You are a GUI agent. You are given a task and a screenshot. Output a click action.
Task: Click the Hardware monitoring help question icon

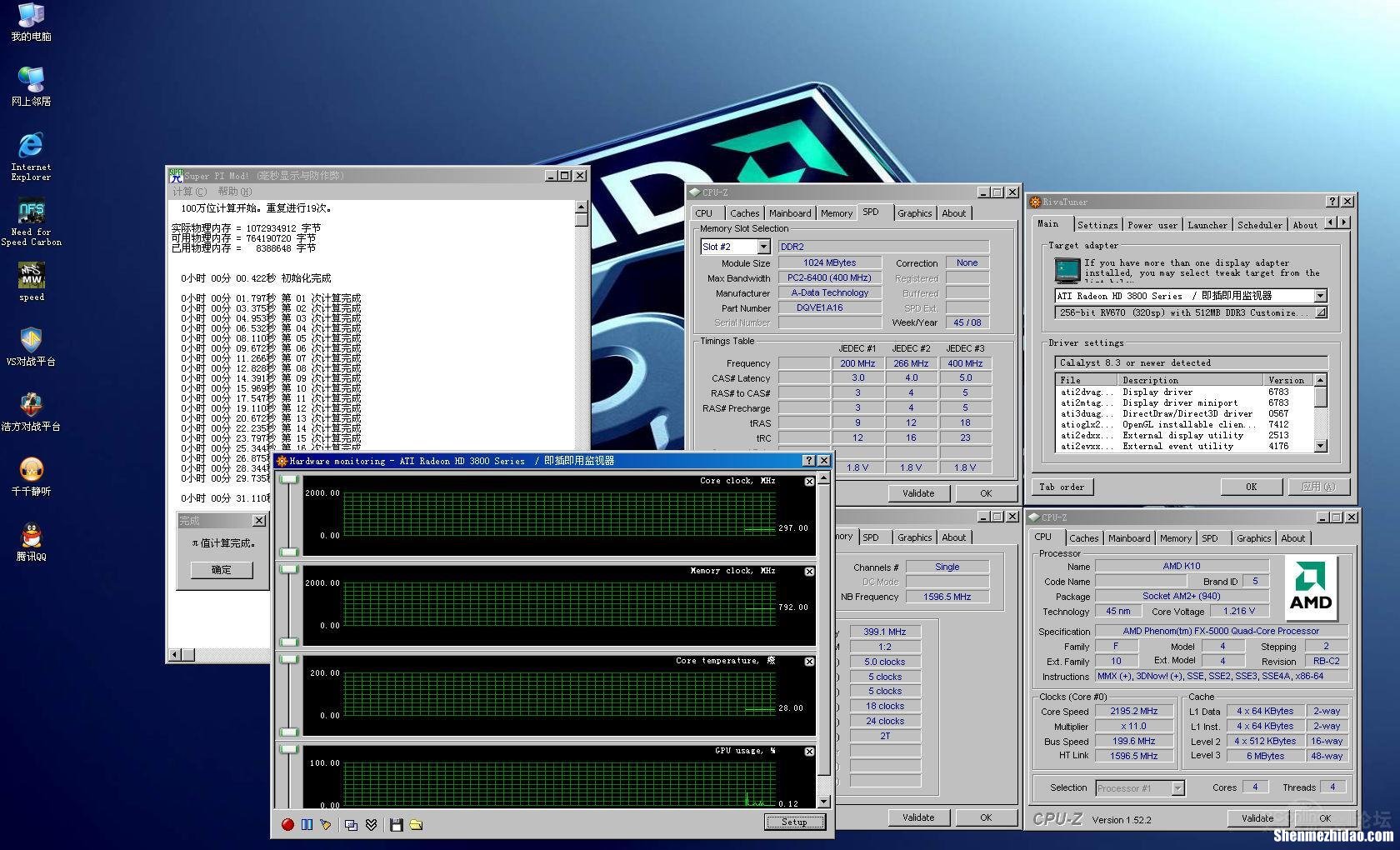tap(808, 461)
